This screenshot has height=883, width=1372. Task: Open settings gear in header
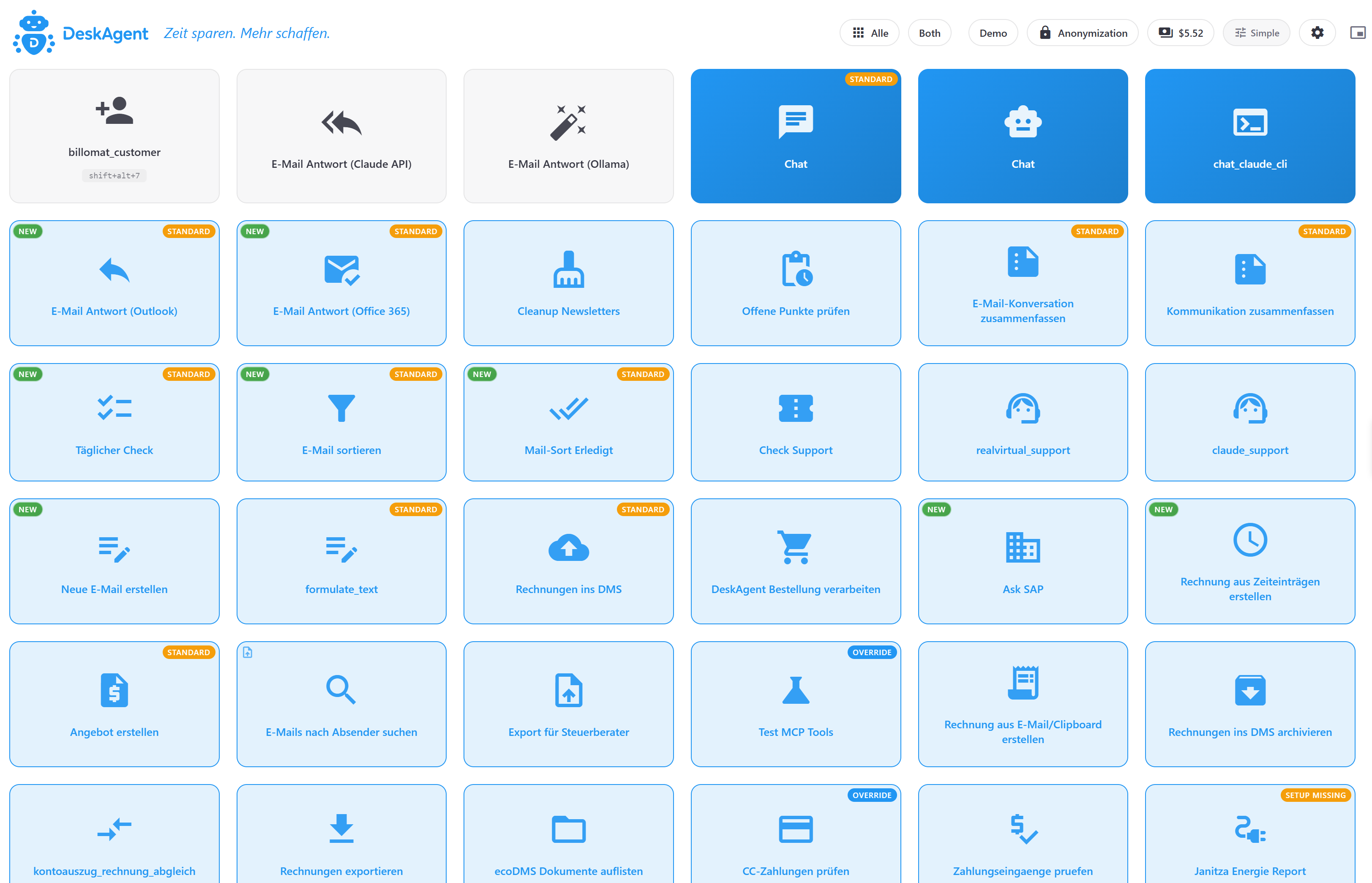pos(1317,33)
